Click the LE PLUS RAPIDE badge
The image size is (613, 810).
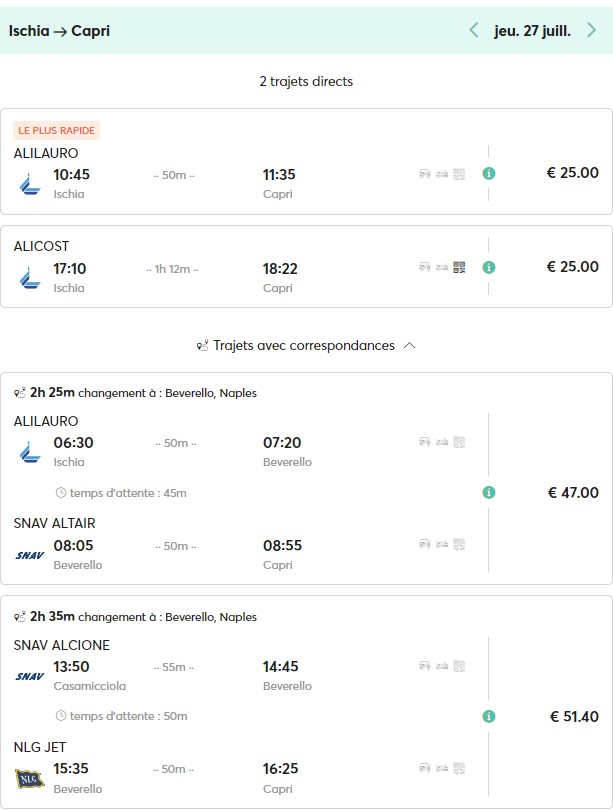[x=57, y=131]
